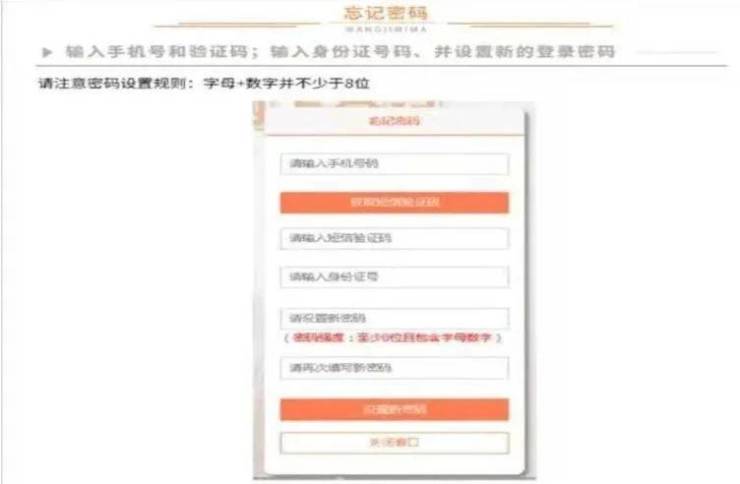Focus the 请再次填写新密码 confirm field
The height and width of the screenshot is (484, 740).
pos(394,368)
